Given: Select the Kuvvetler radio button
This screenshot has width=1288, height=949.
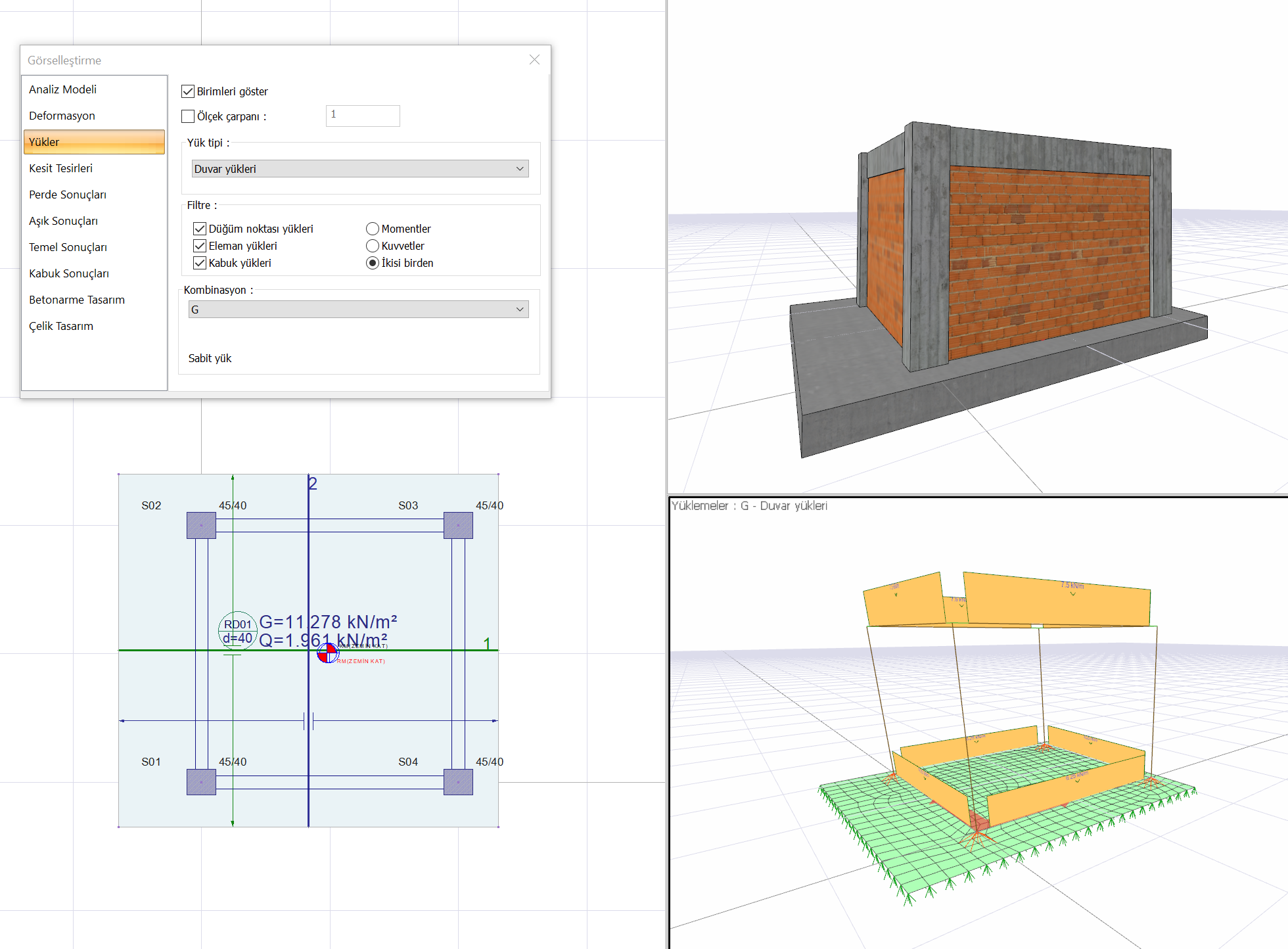Looking at the screenshot, I should point(373,246).
